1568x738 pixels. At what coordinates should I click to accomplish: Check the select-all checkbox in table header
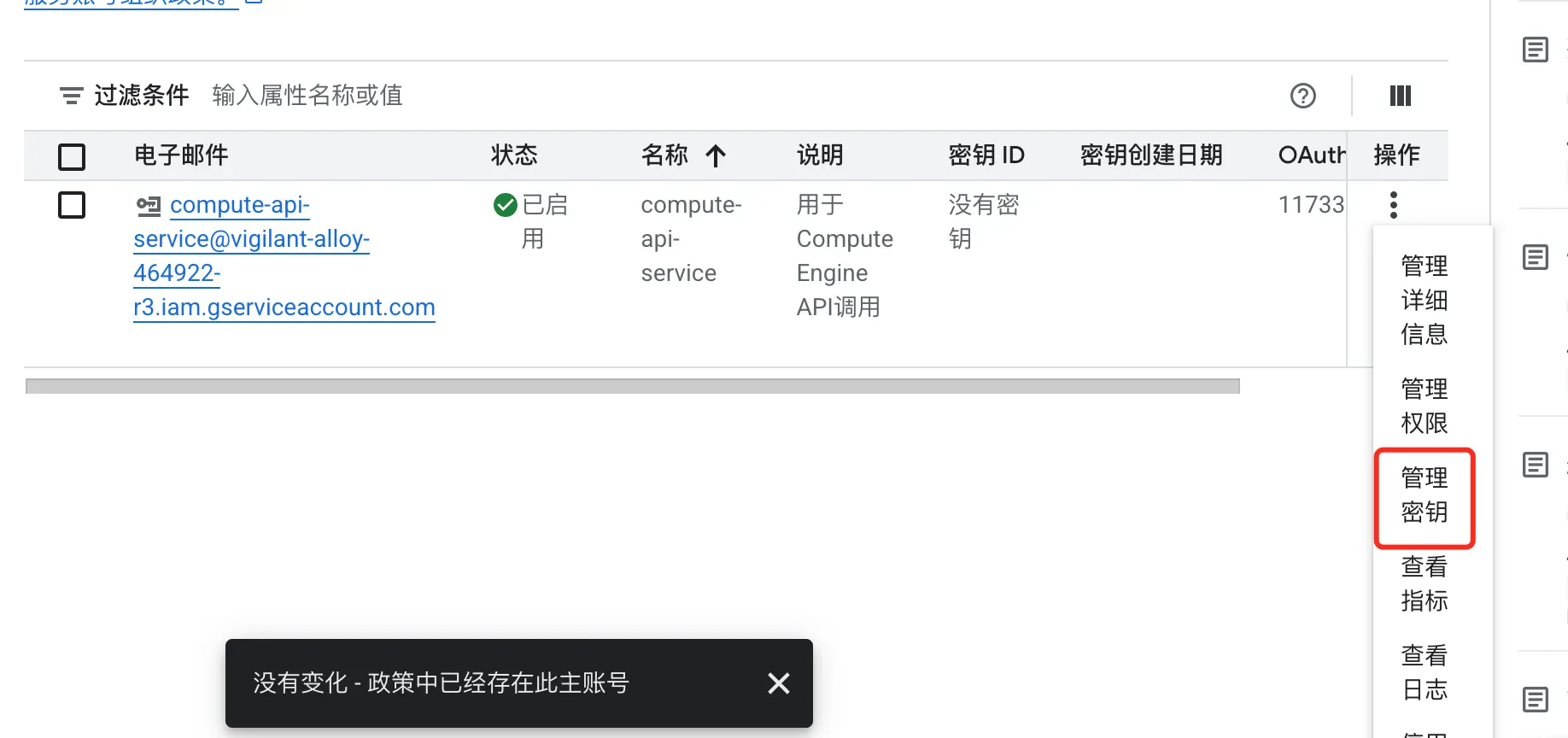coord(71,156)
